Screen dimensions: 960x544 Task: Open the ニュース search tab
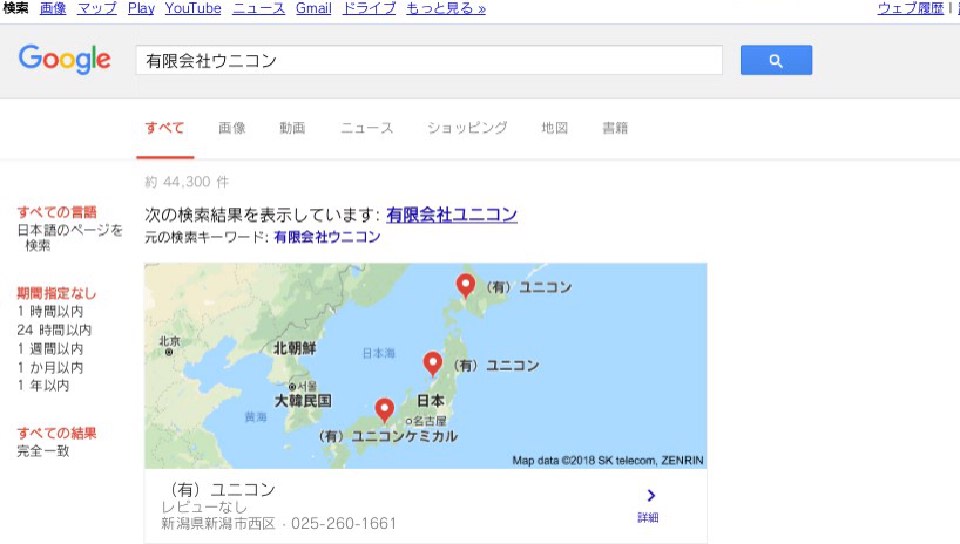click(367, 128)
